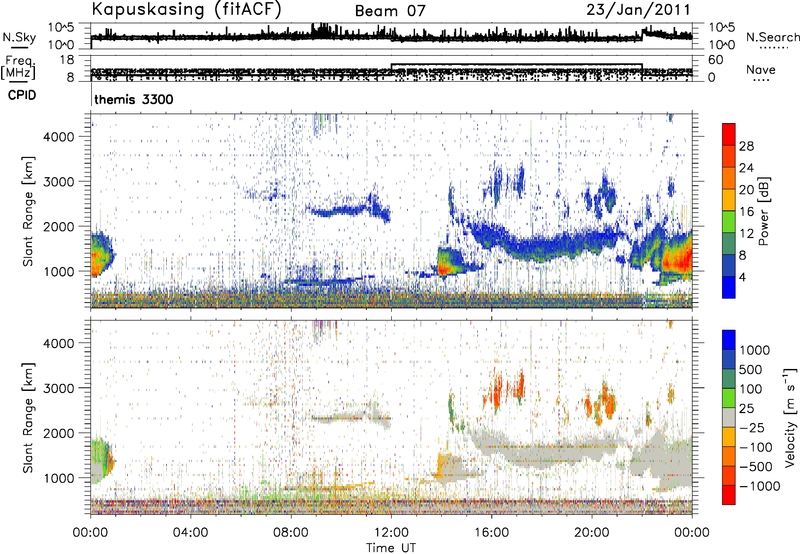Click the '3000' tick of the power panel

coord(58,181)
